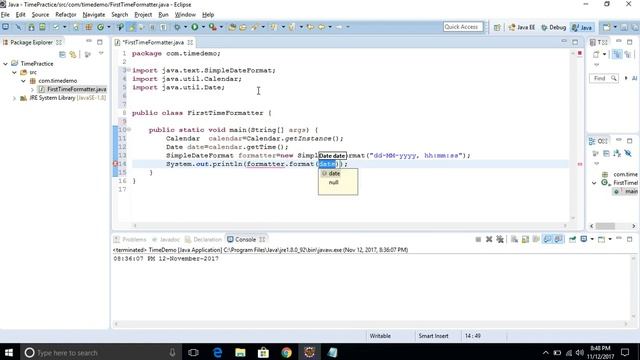Image resolution: width=640 pixels, height=360 pixels.
Task: Toggle Categorized view in Task List
Action: point(617,54)
